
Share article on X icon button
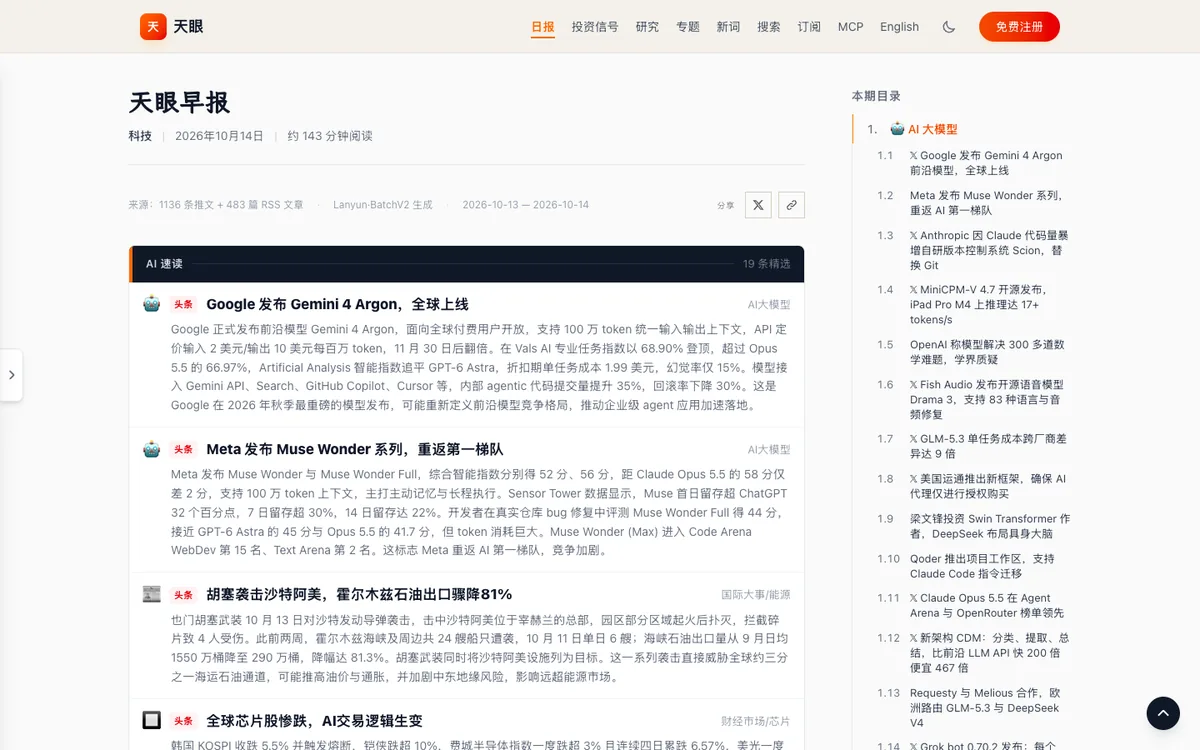point(758,205)
